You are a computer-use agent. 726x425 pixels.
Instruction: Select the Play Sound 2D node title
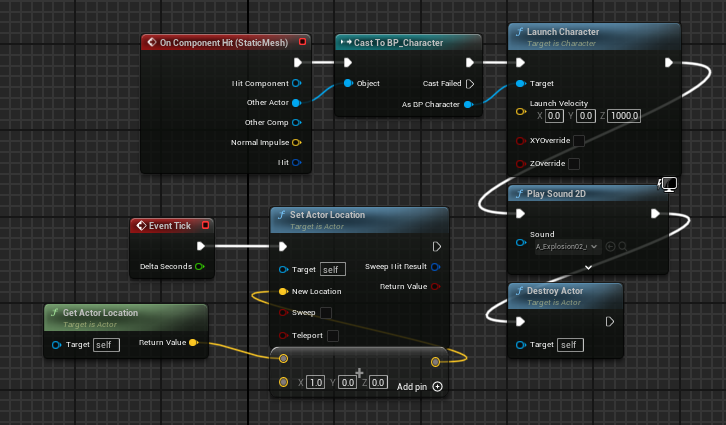coord(556,194)
